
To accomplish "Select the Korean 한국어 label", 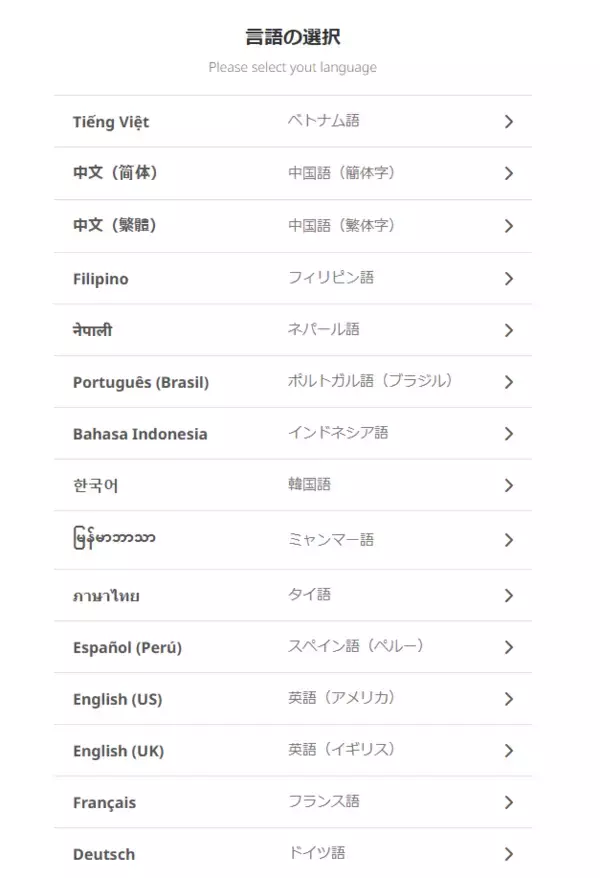I will 96,486.
